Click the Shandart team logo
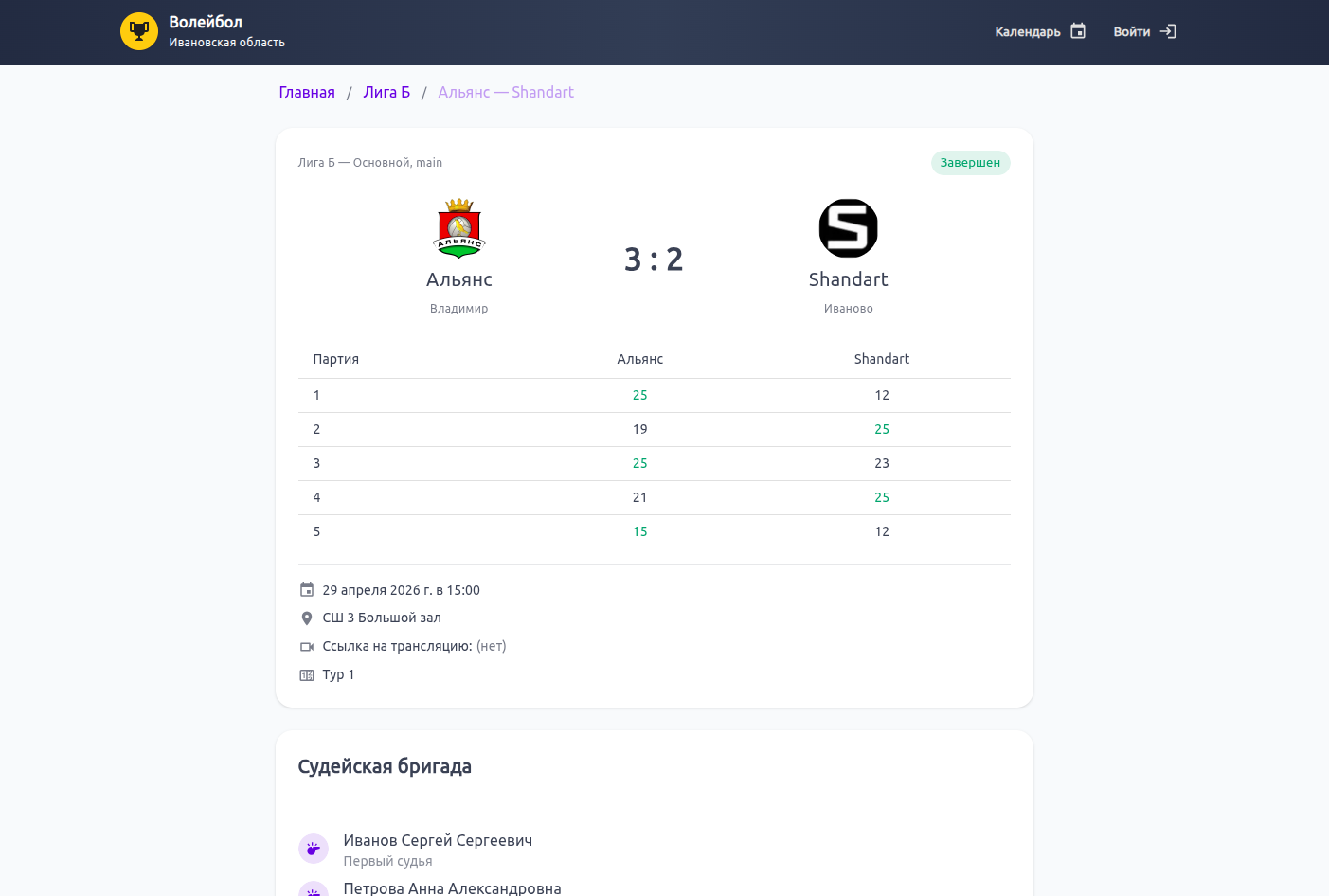Viewport: 1329px width, 896px height. pyautogui.click(x=848, y=228)
